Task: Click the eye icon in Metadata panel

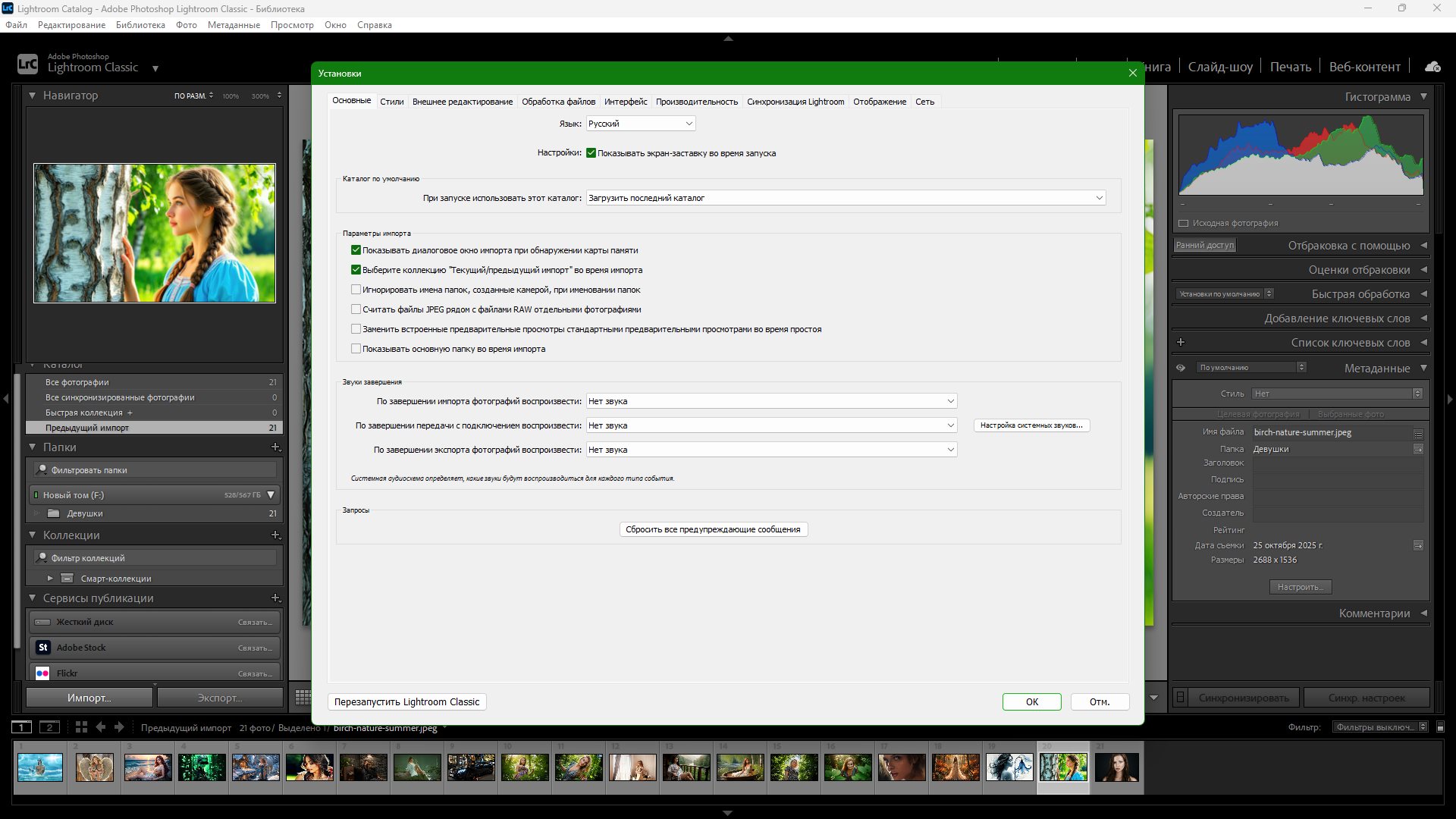Action: (1181, 368)
